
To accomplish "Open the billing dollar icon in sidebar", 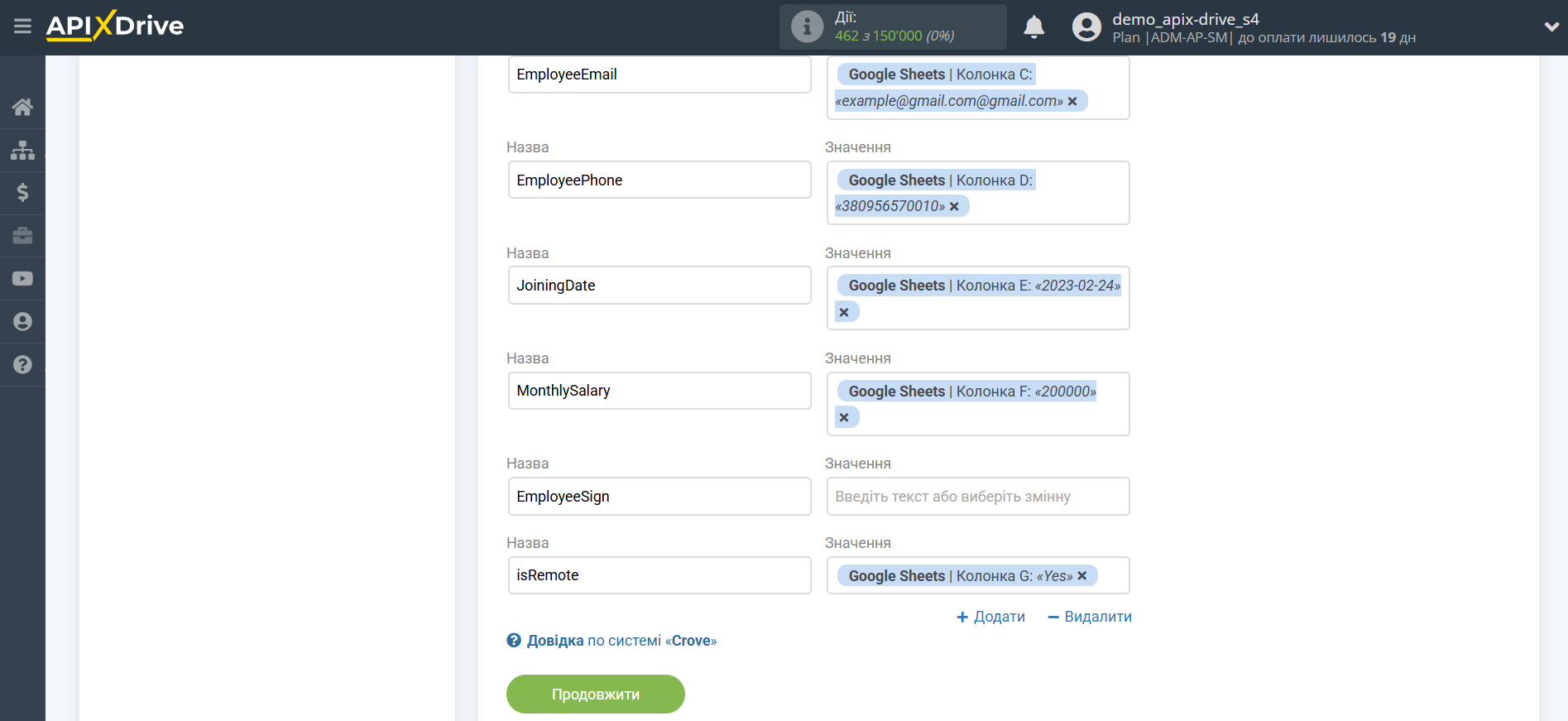I will pyautogui.click(x=22, y=193).
